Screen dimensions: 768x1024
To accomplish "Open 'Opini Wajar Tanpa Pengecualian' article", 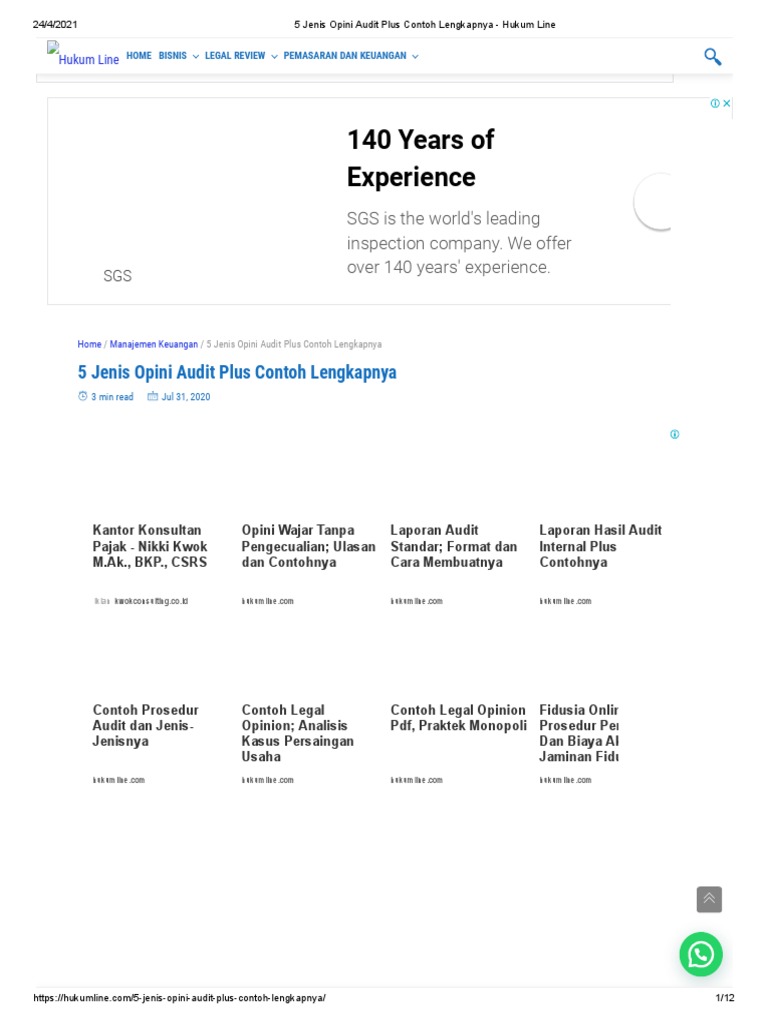I will [308, 546].
